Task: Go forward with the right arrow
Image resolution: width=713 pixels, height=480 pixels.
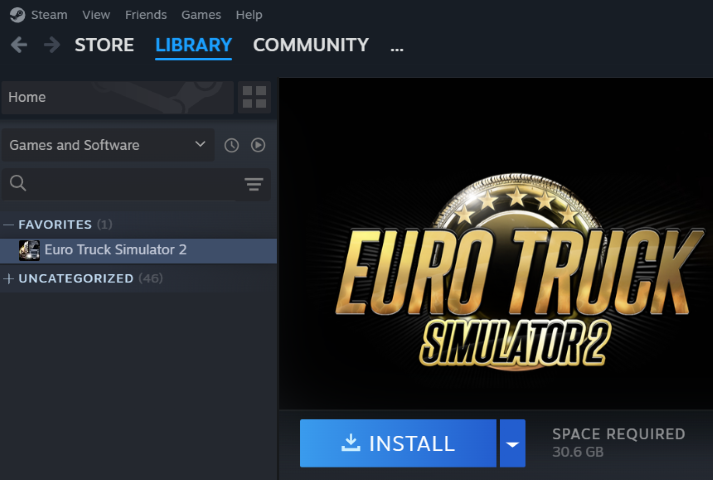Action: click(x=52, y=45)
